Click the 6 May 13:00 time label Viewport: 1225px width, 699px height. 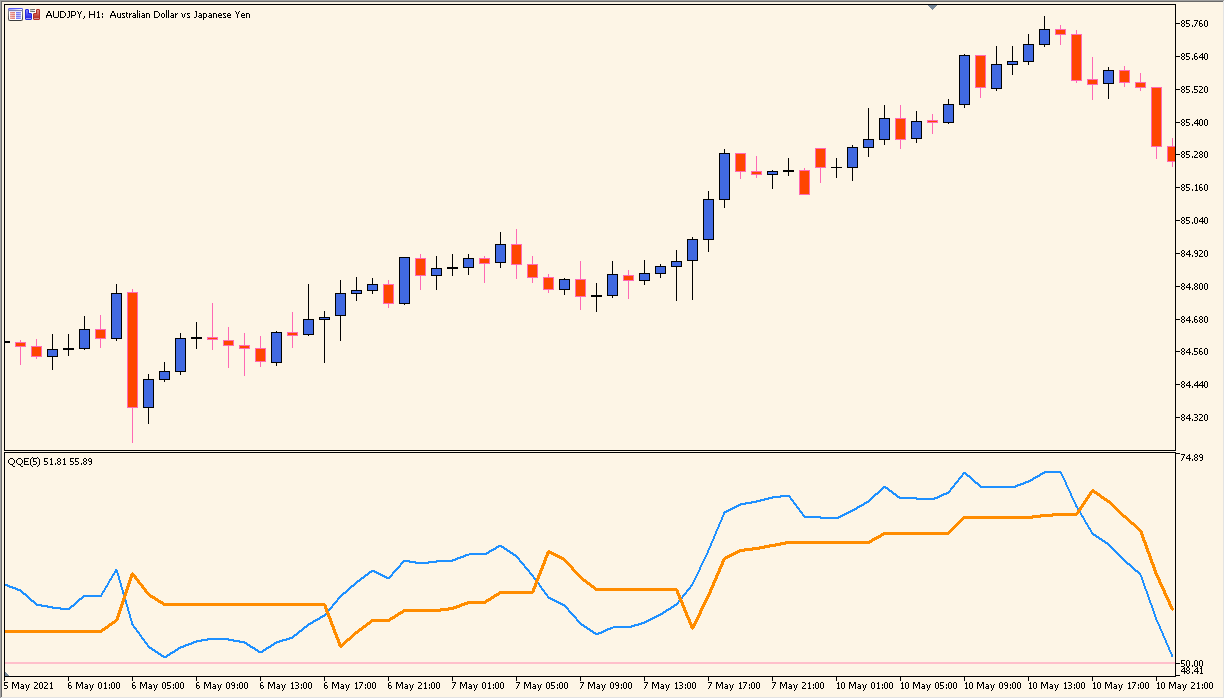coord(287,686)
